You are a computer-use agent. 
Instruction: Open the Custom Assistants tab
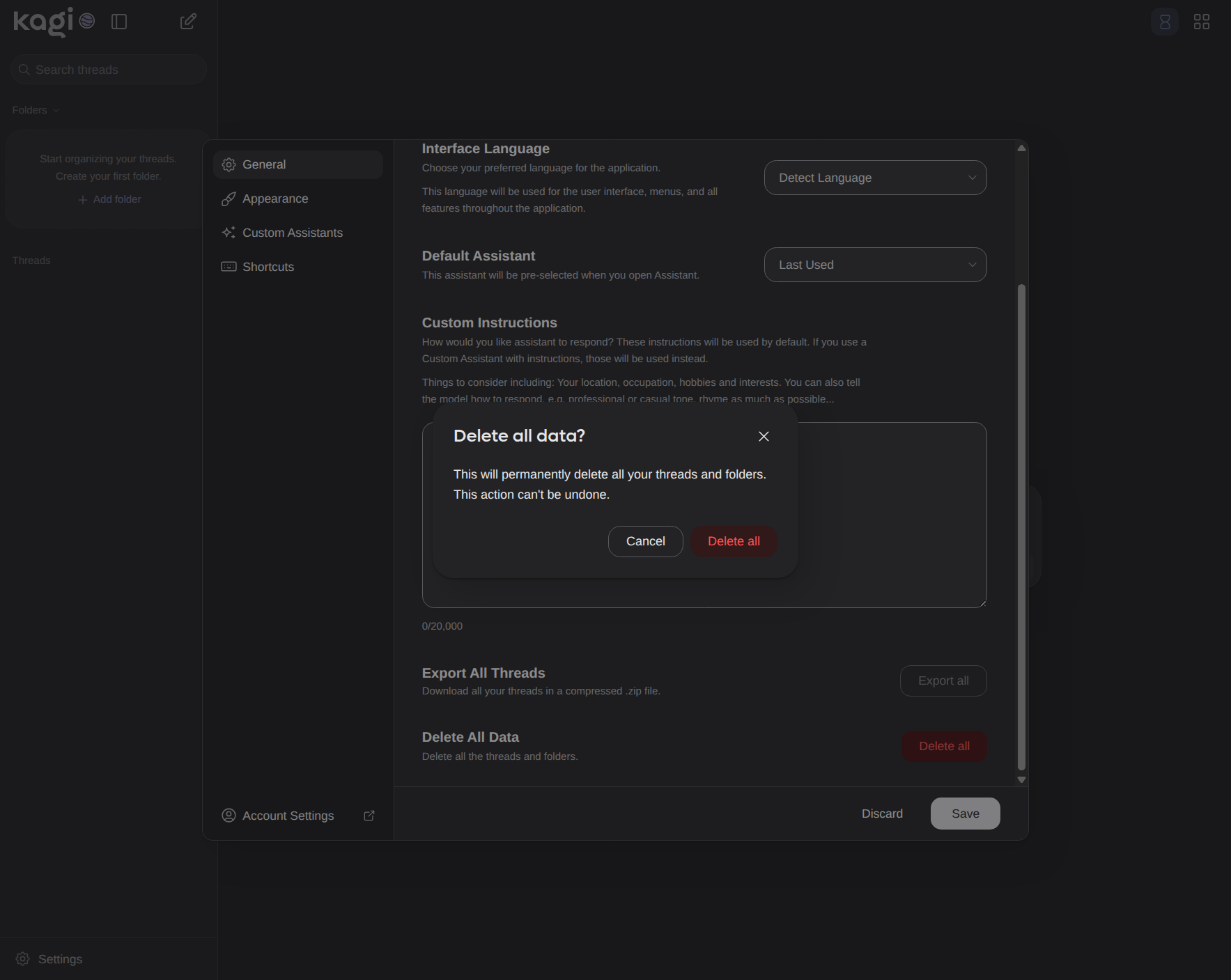pos(298,233)
